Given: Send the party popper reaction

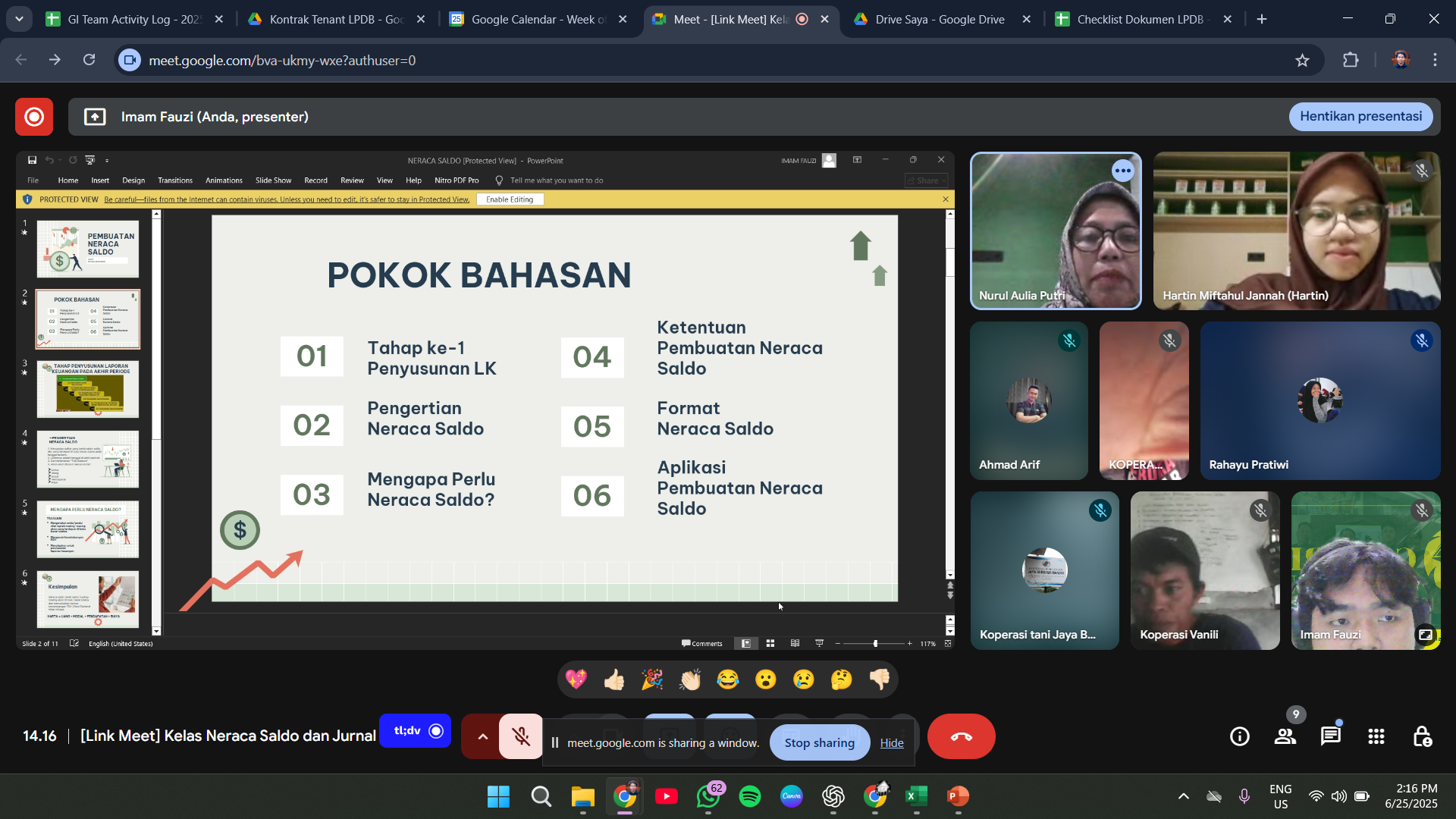Looking at the screenshot, I should (x=652, y=679).
